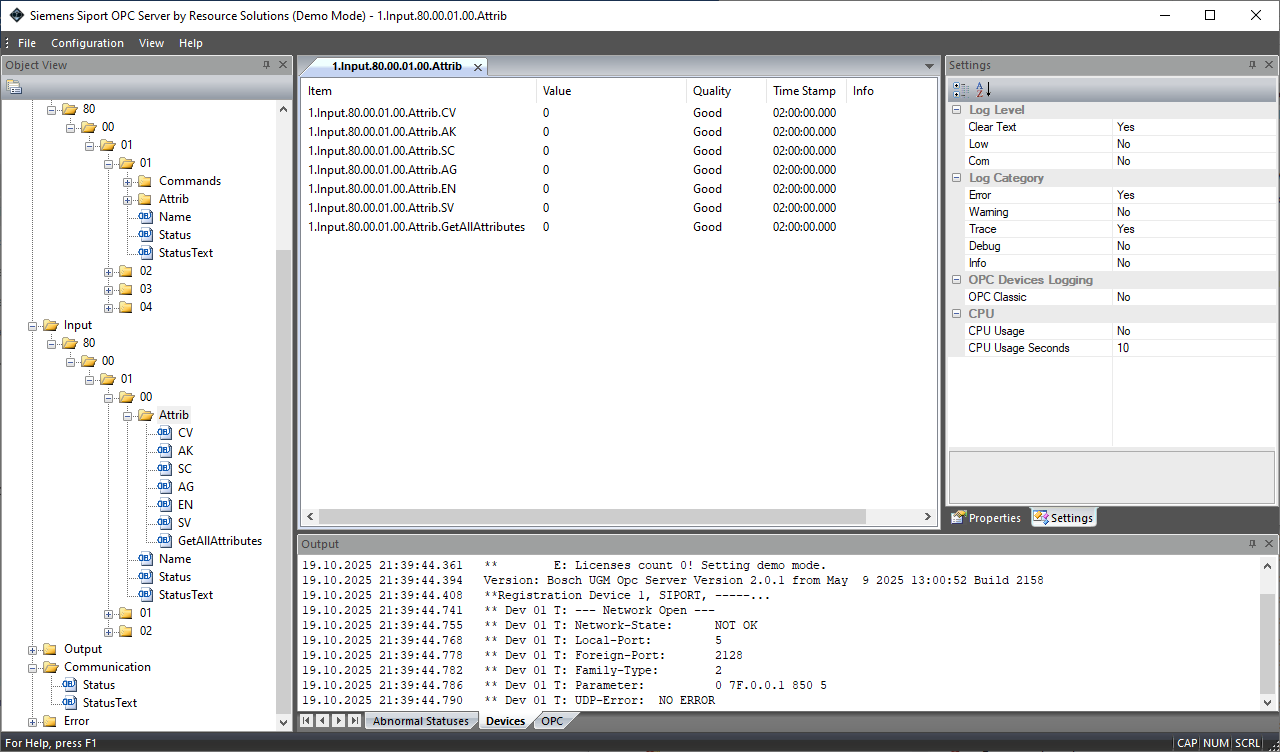Toggle the Clear Text value in Log Level

tap(1192, 127)
